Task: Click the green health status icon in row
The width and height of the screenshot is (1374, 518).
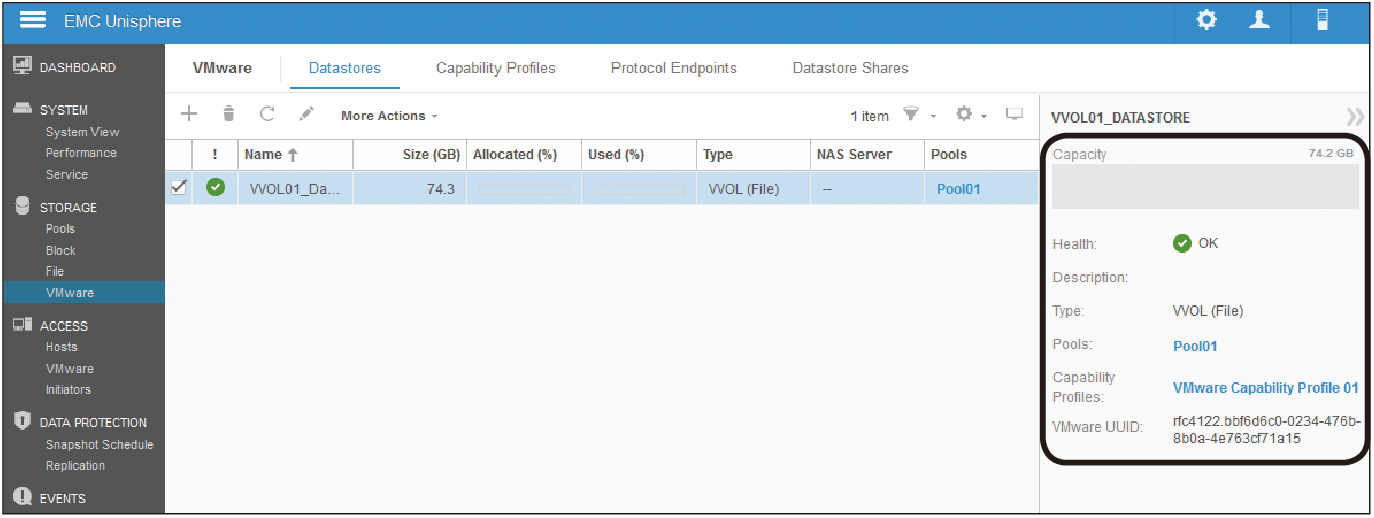Action: click(216, 187)
